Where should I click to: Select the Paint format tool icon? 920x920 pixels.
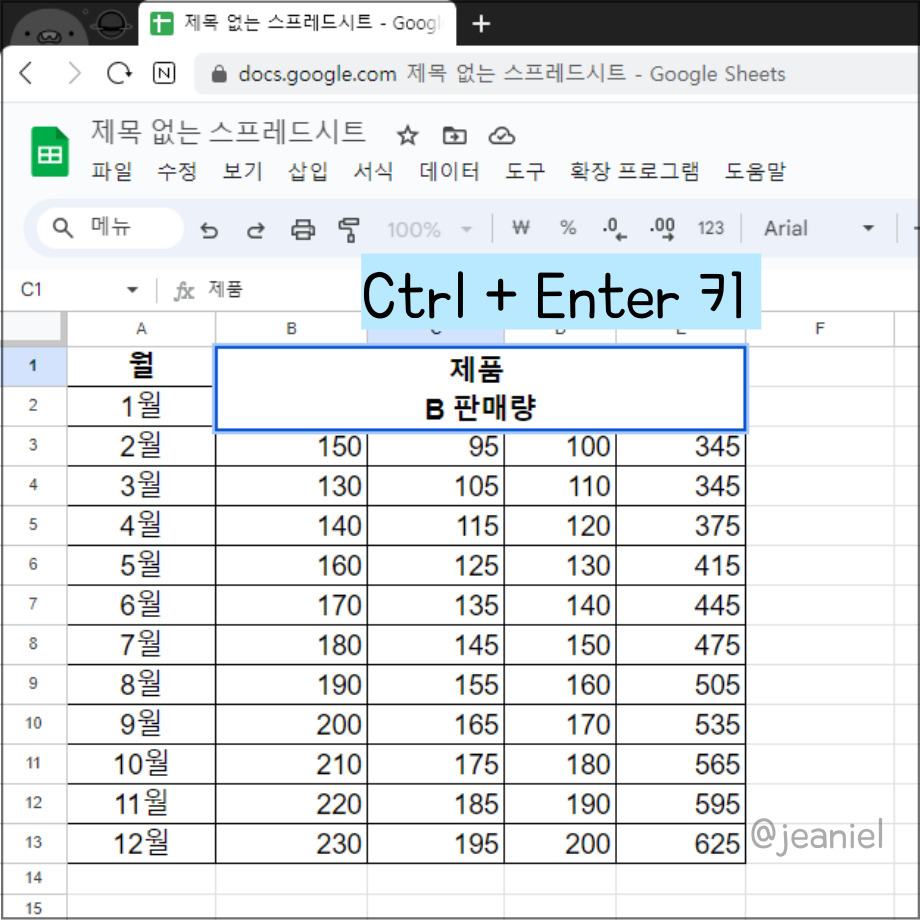pyautogui.click(x=349, y=229)
